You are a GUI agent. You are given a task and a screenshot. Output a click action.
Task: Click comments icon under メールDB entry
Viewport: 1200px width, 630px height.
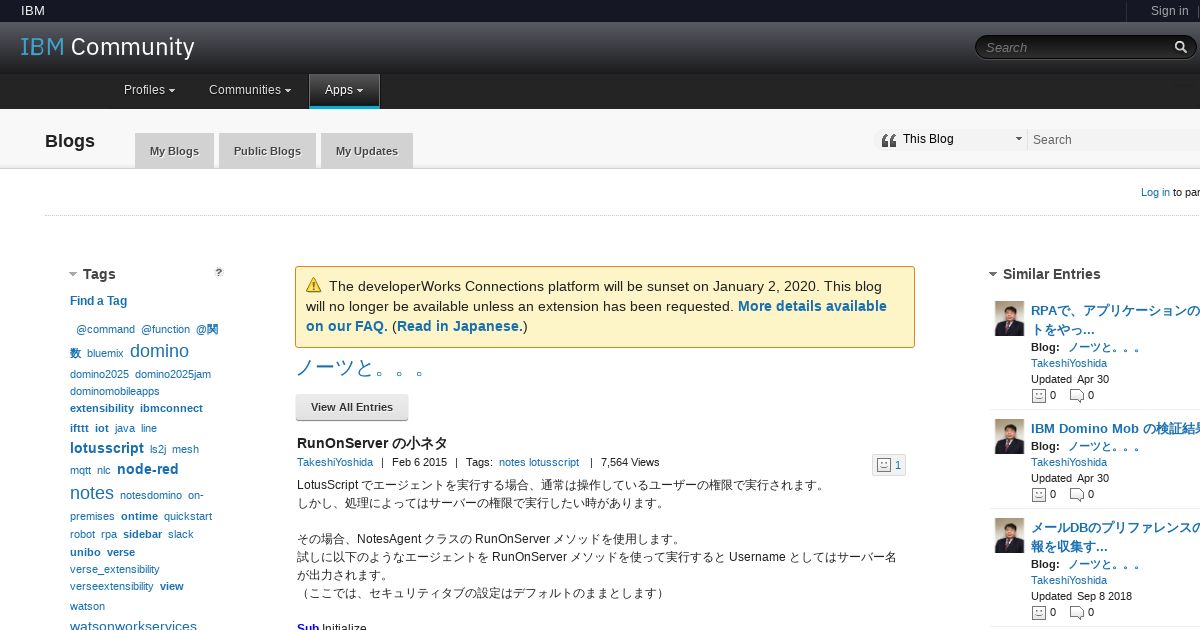click(x=1076, y=612)
